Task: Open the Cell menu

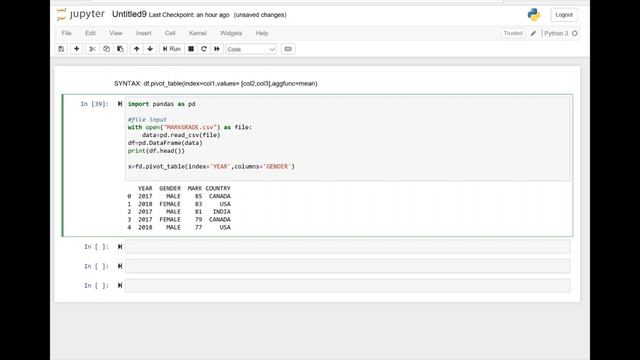Action: [170, 33]
